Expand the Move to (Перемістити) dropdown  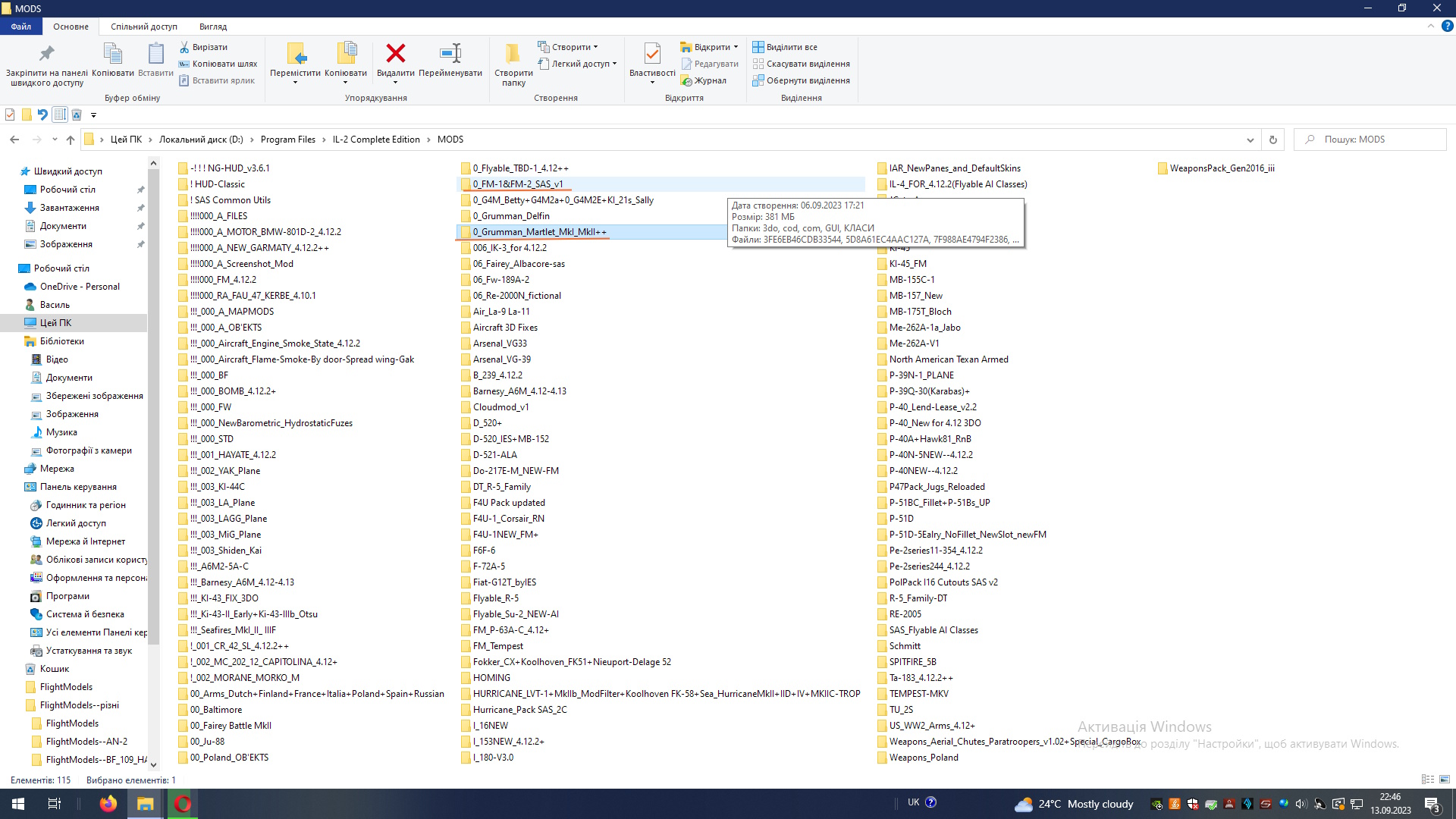295,81
